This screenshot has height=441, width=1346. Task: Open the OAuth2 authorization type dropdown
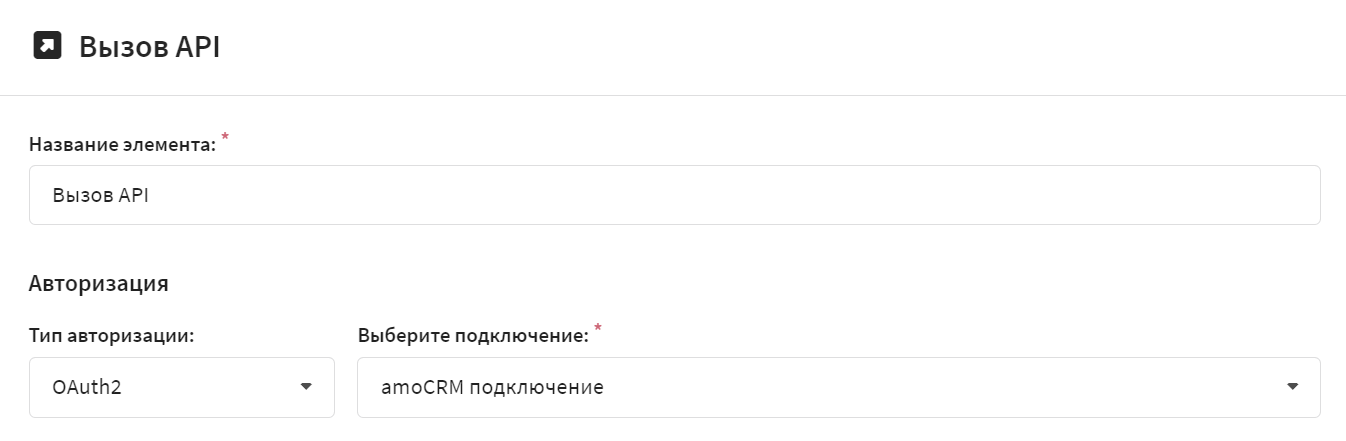182,387
